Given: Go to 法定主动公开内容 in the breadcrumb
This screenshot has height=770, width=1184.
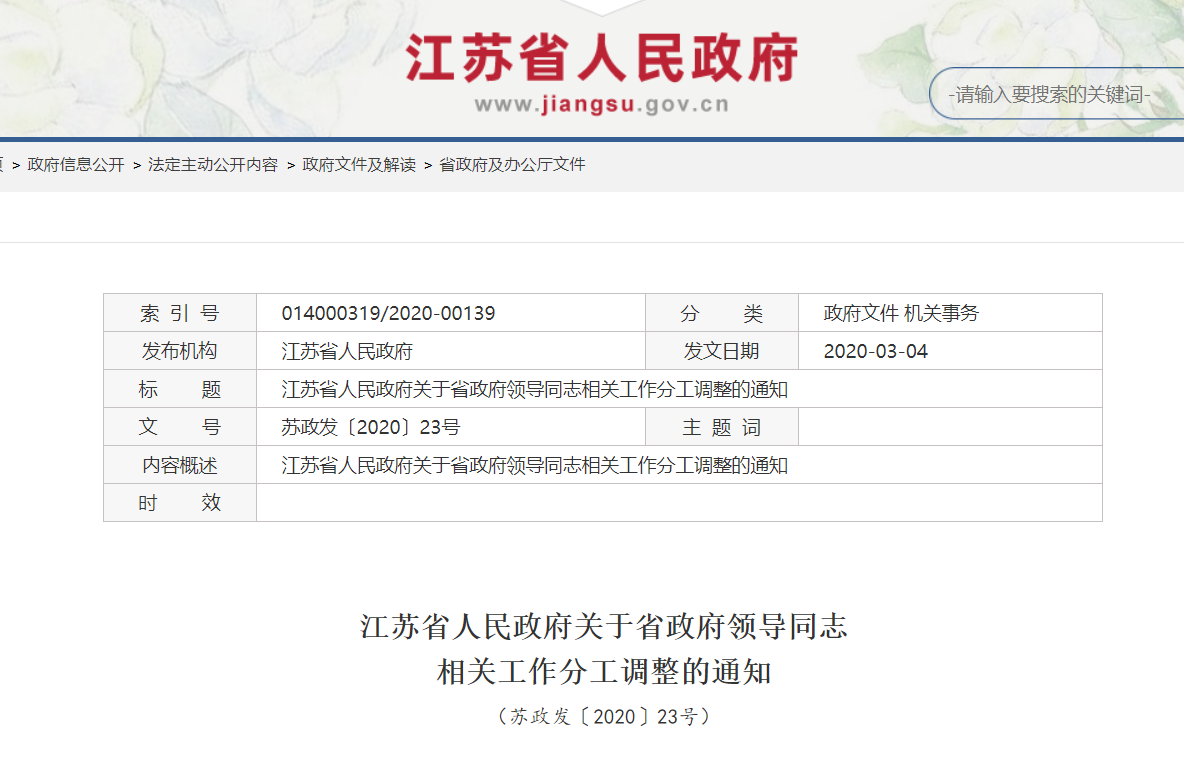Looking at the screenshot, I should [213, 165].
